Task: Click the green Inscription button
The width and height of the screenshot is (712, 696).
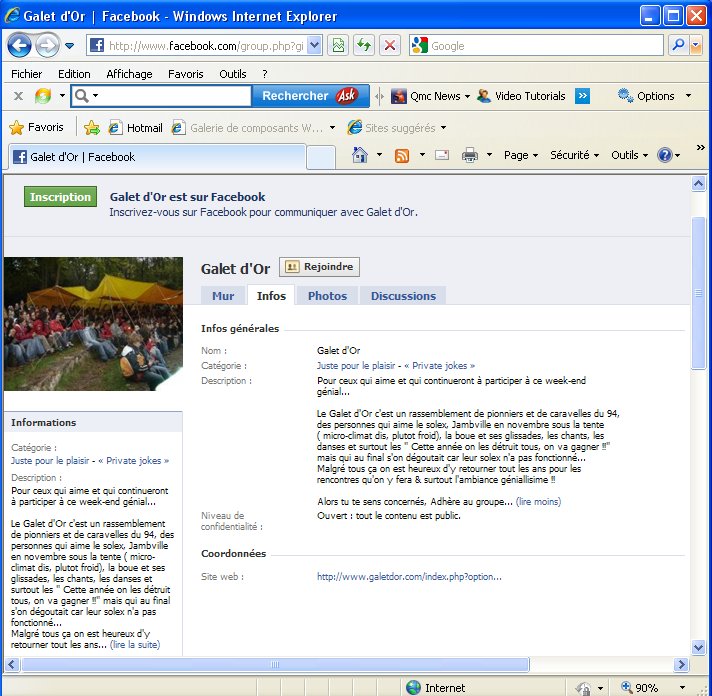Action: click(x=60, y=197)
